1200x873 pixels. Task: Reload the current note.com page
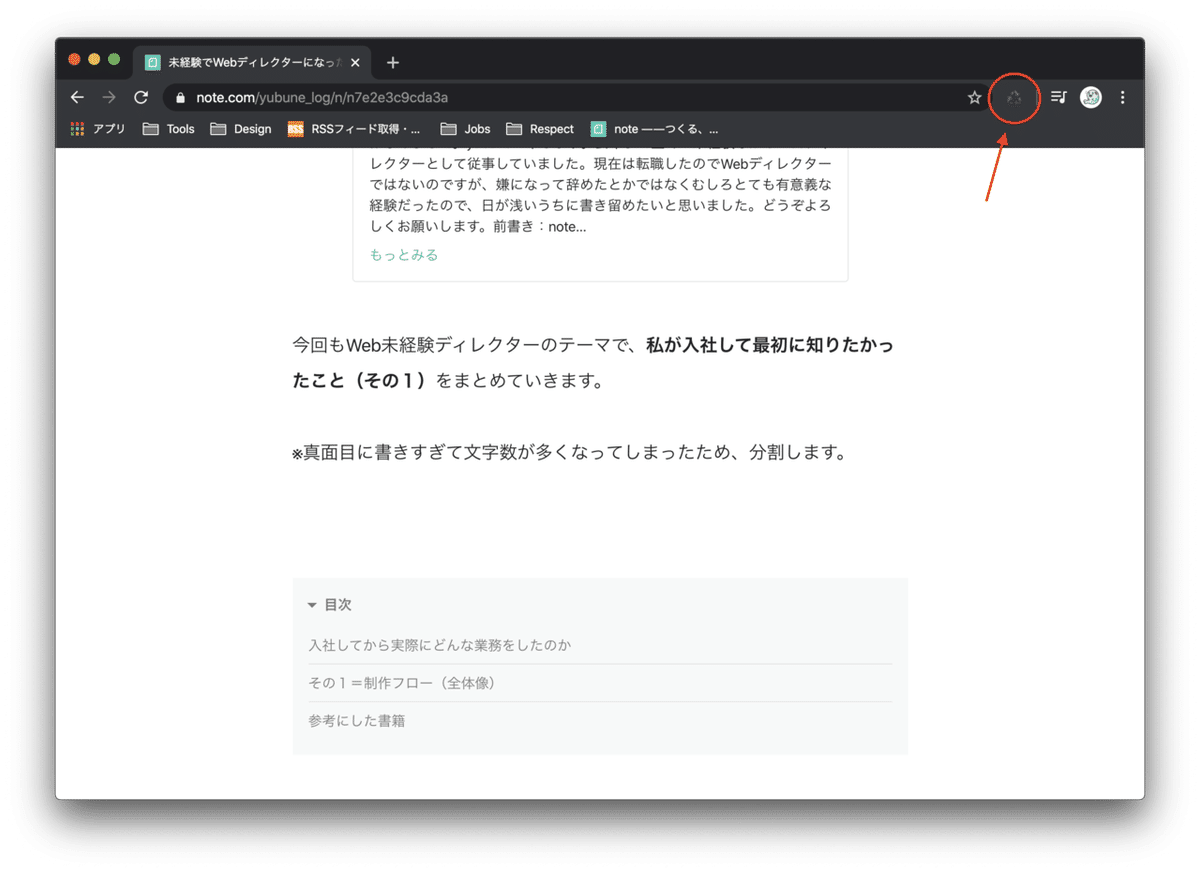pos(140,97)
